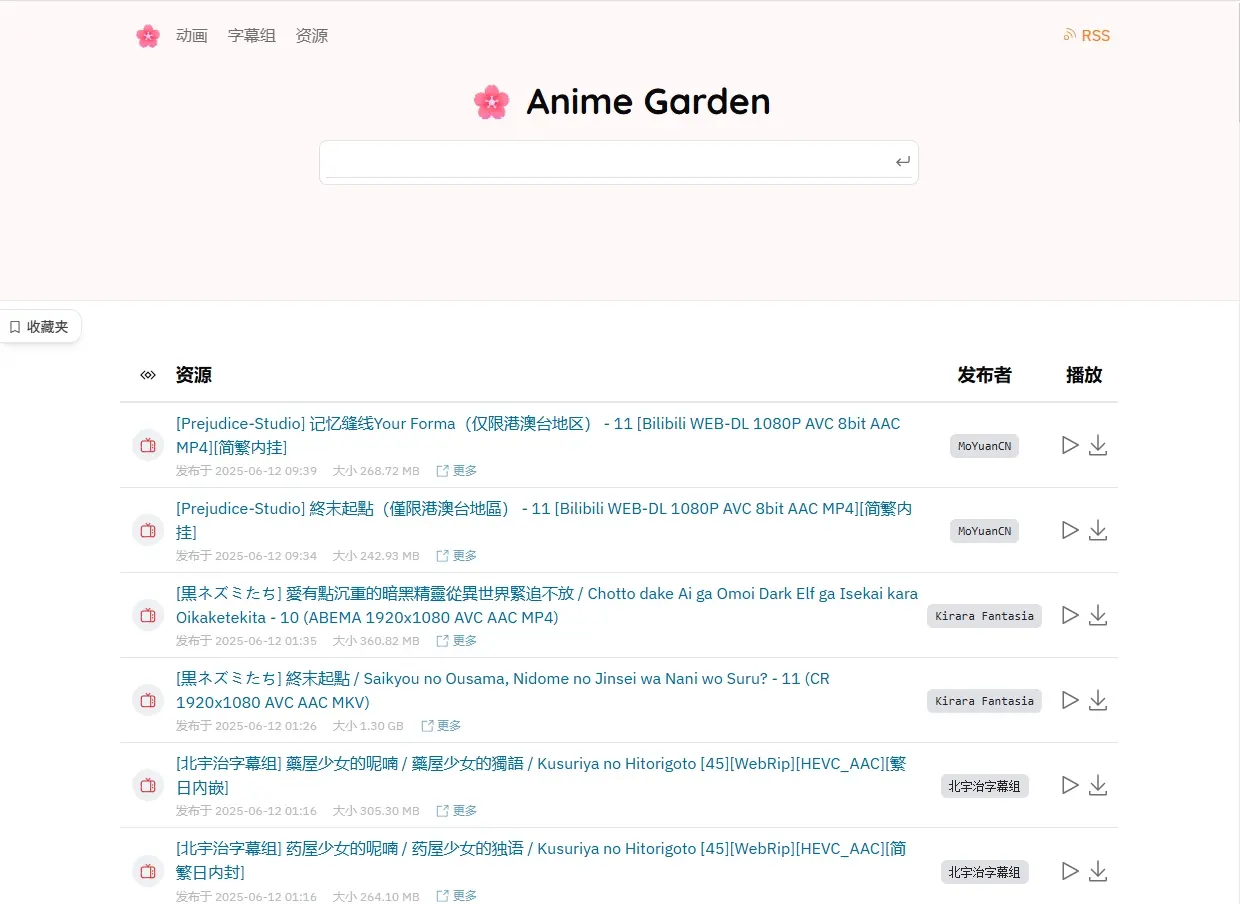Image resolution: width=1240 pixels, height=904 pixels.
Task: Play the 记忆缝线Your Forma 11 episode
Action: click(1070, 445)
